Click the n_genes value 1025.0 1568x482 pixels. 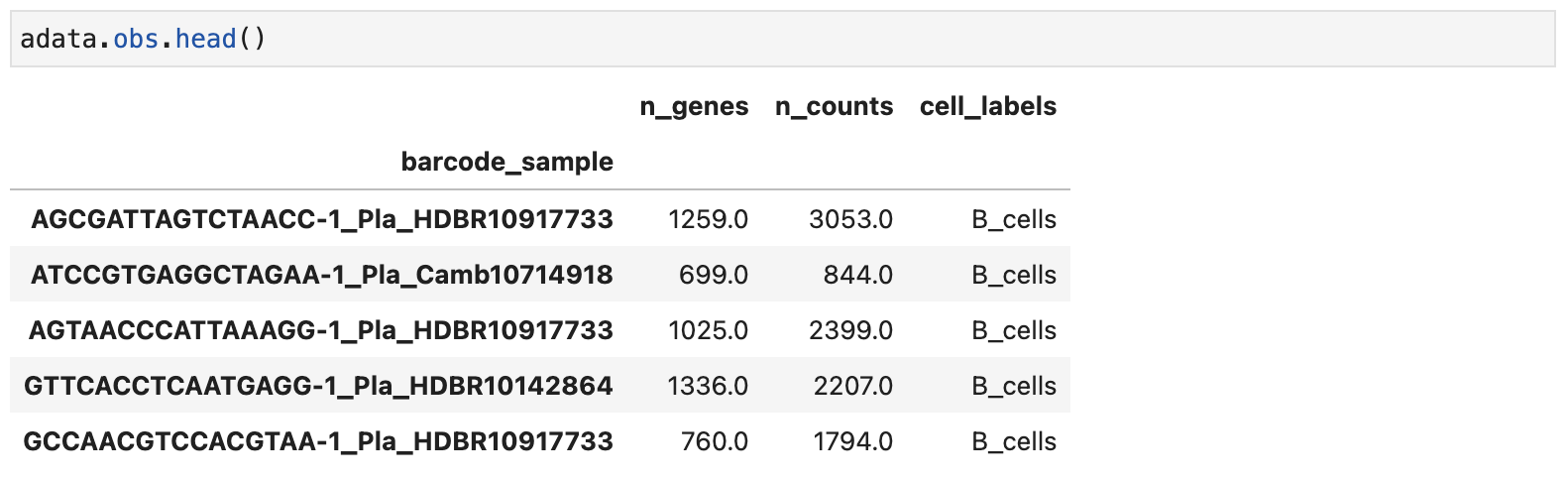pyautogui.click(x=708, y=330)
